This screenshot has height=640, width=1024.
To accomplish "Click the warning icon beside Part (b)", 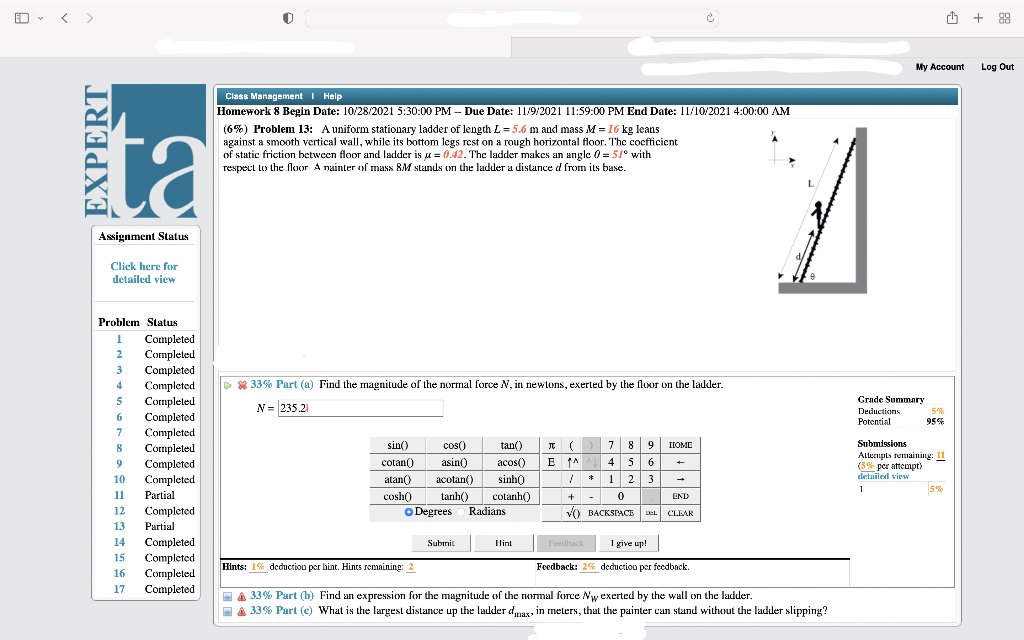I will (x=243, y=595).
